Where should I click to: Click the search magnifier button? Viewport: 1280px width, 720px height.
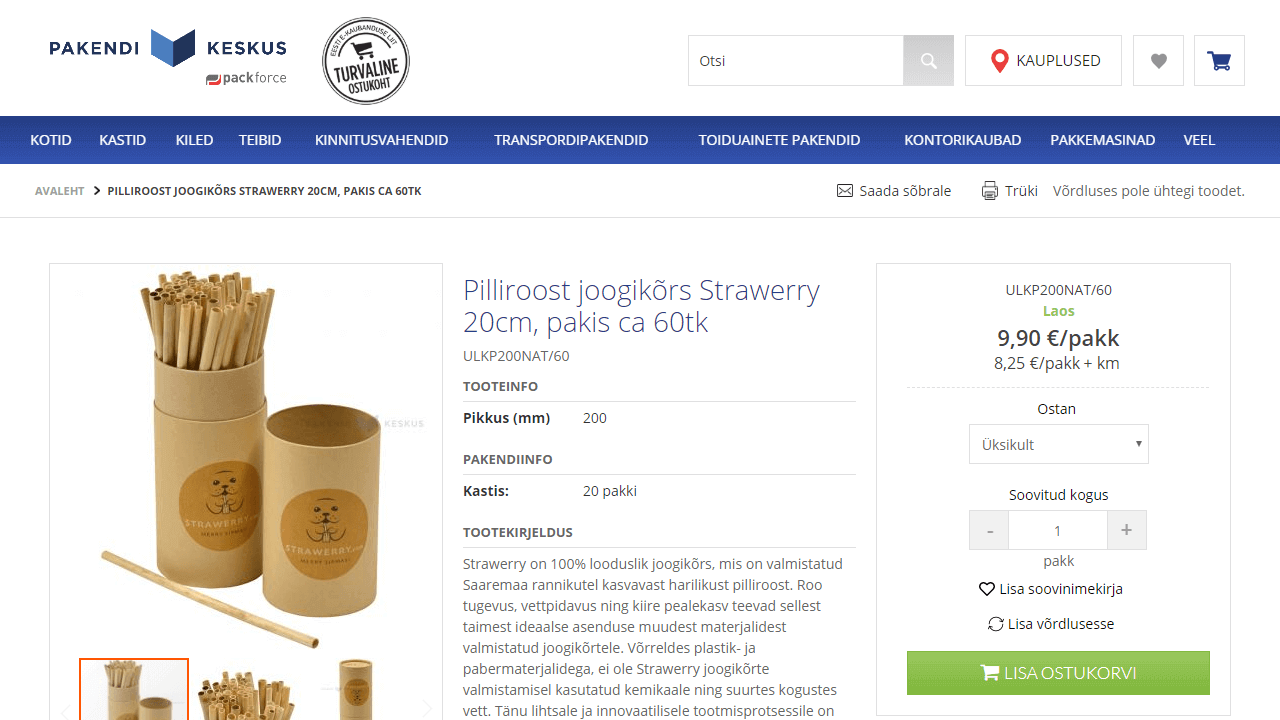[x=928, y=61]
